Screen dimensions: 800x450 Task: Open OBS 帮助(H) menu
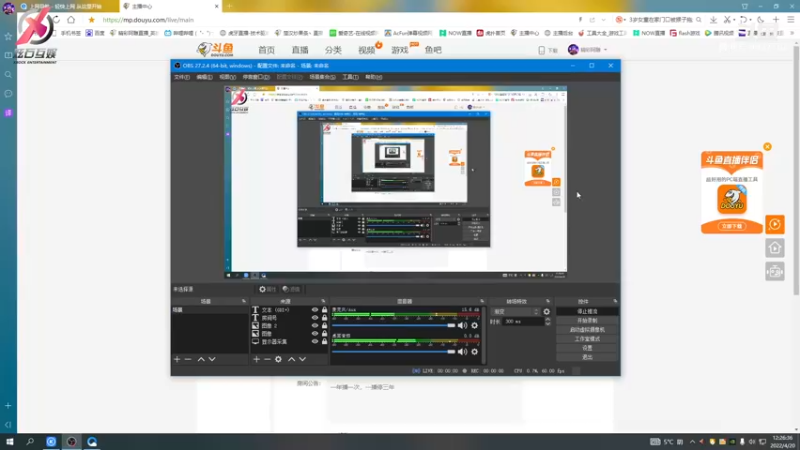373,77
